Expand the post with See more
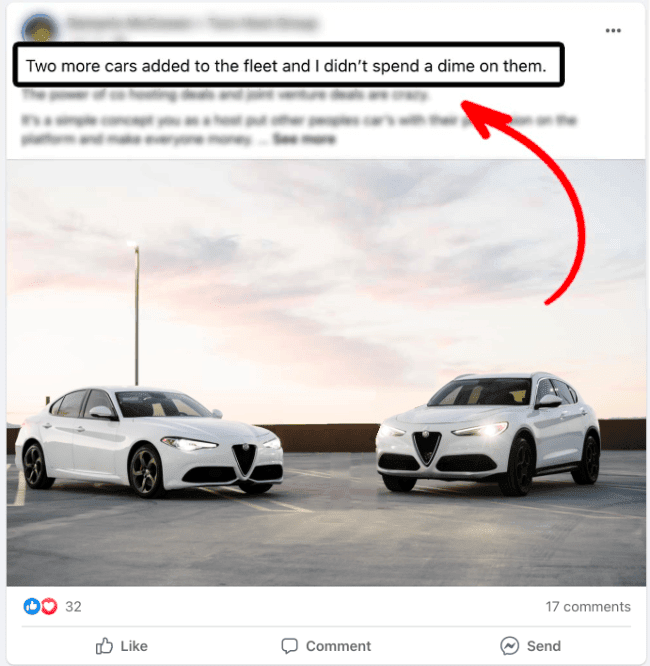The width and height of the screenshot is (650, 666). (304, 139)
